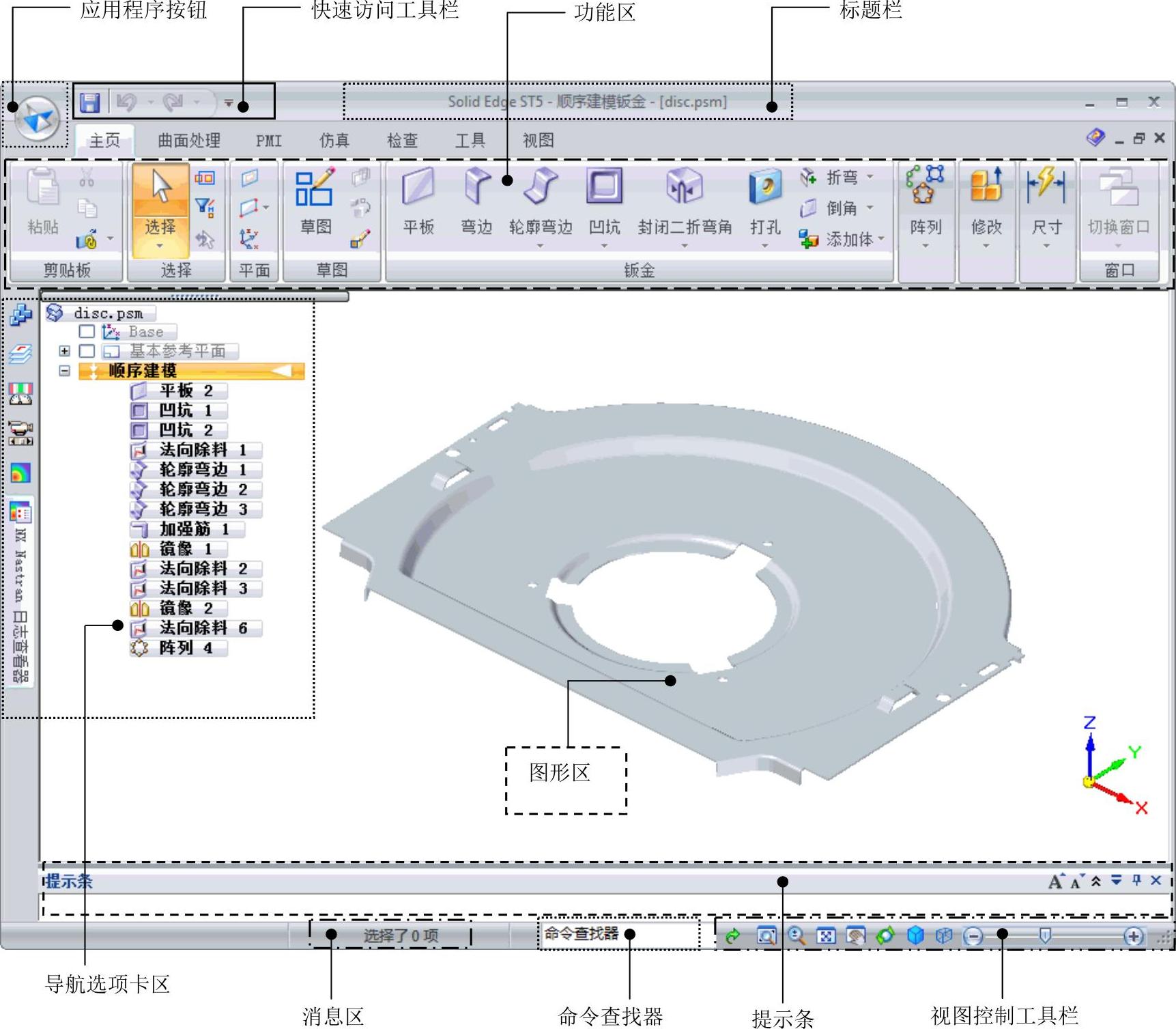Click the 封闭二折弯角 close corner tool

(x=684, y=187)
